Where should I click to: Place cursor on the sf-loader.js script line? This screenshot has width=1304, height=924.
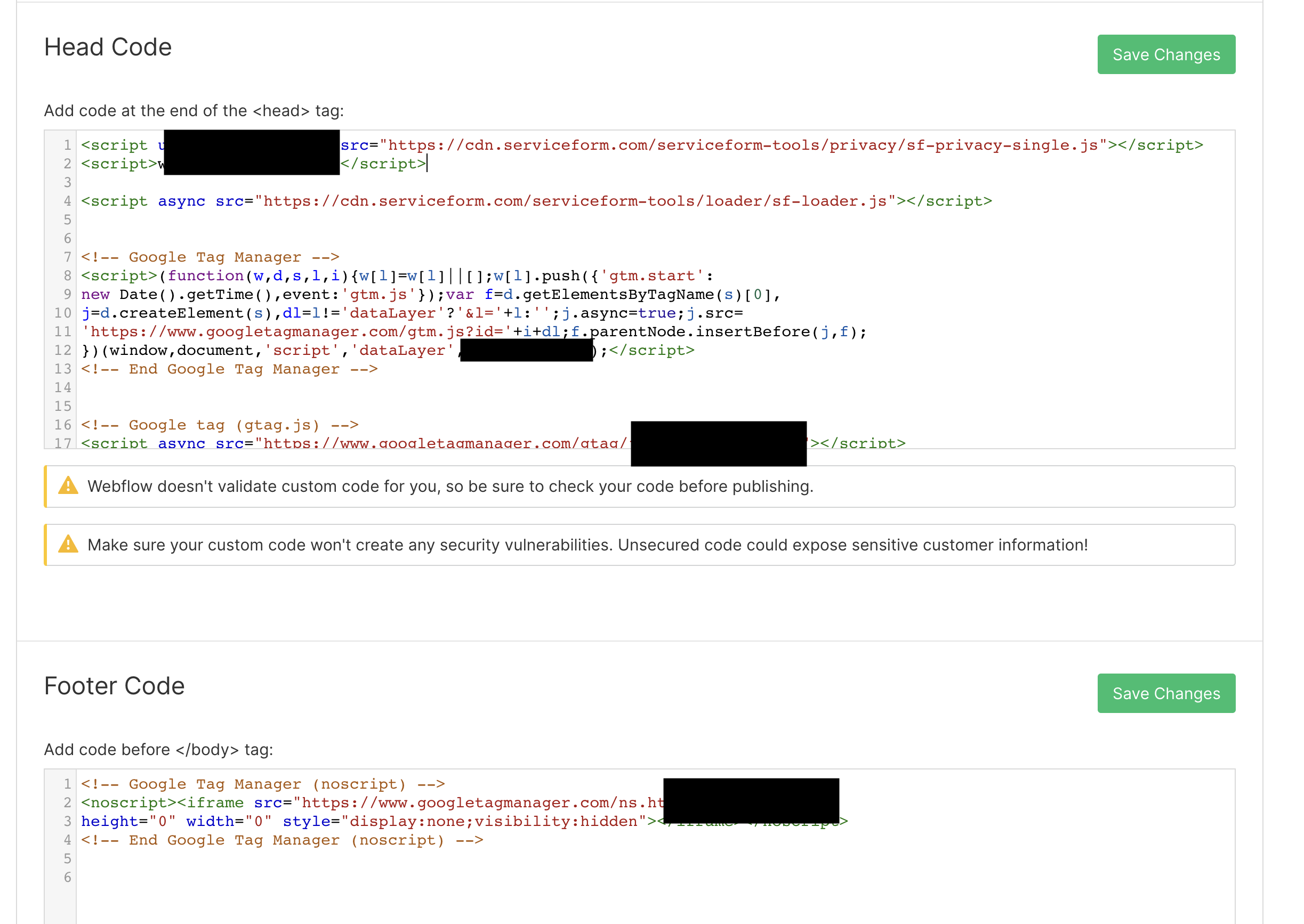click(536, 201)
